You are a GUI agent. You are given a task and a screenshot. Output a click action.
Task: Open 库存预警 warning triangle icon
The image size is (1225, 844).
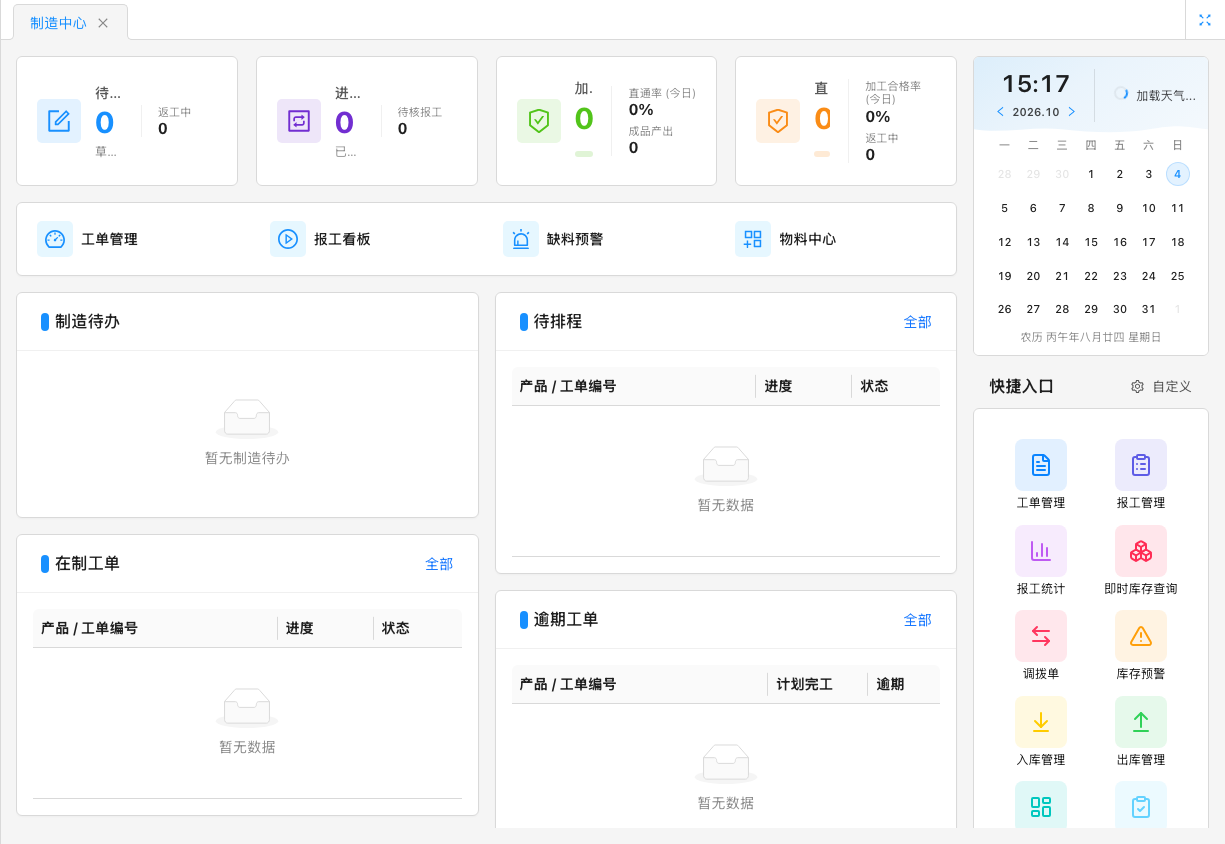pyautogui.click(x=1141, y=636)
